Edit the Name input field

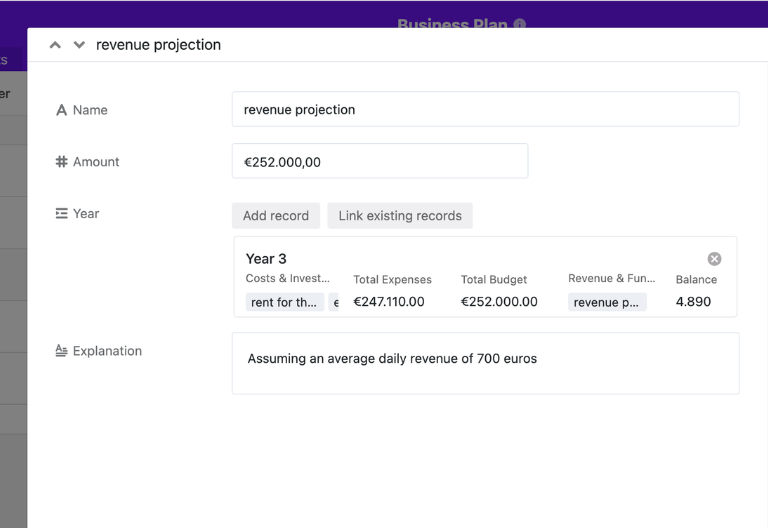[485, 109]
